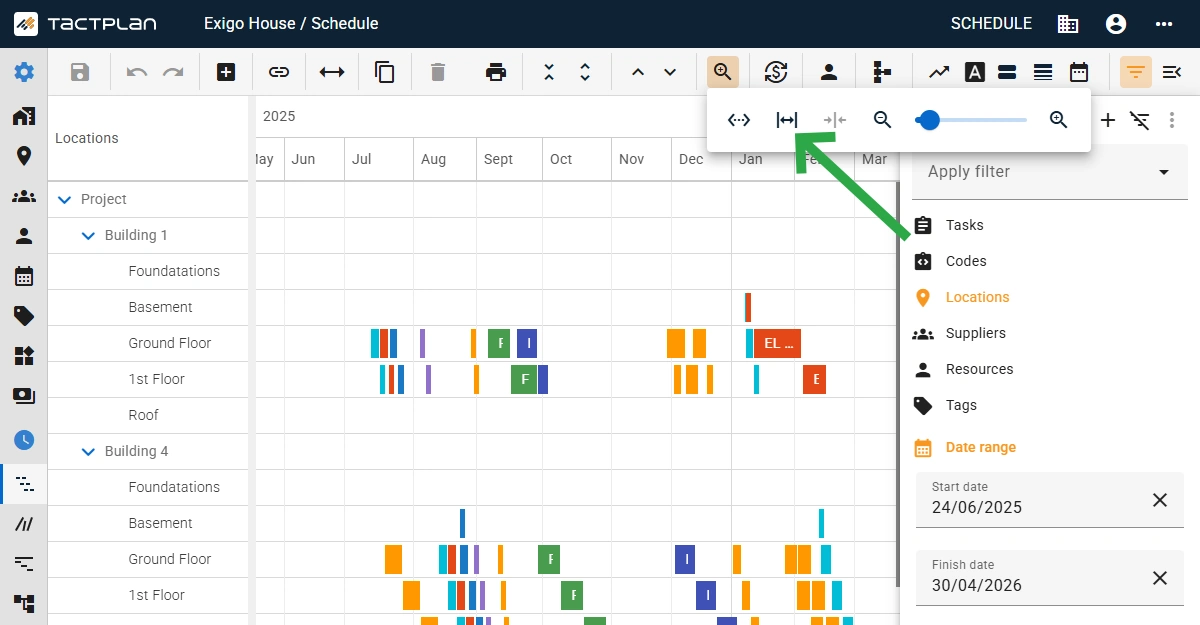Expand all rows toolbar icon
This screenshot has height=625, width=1200.
(585, 72)
